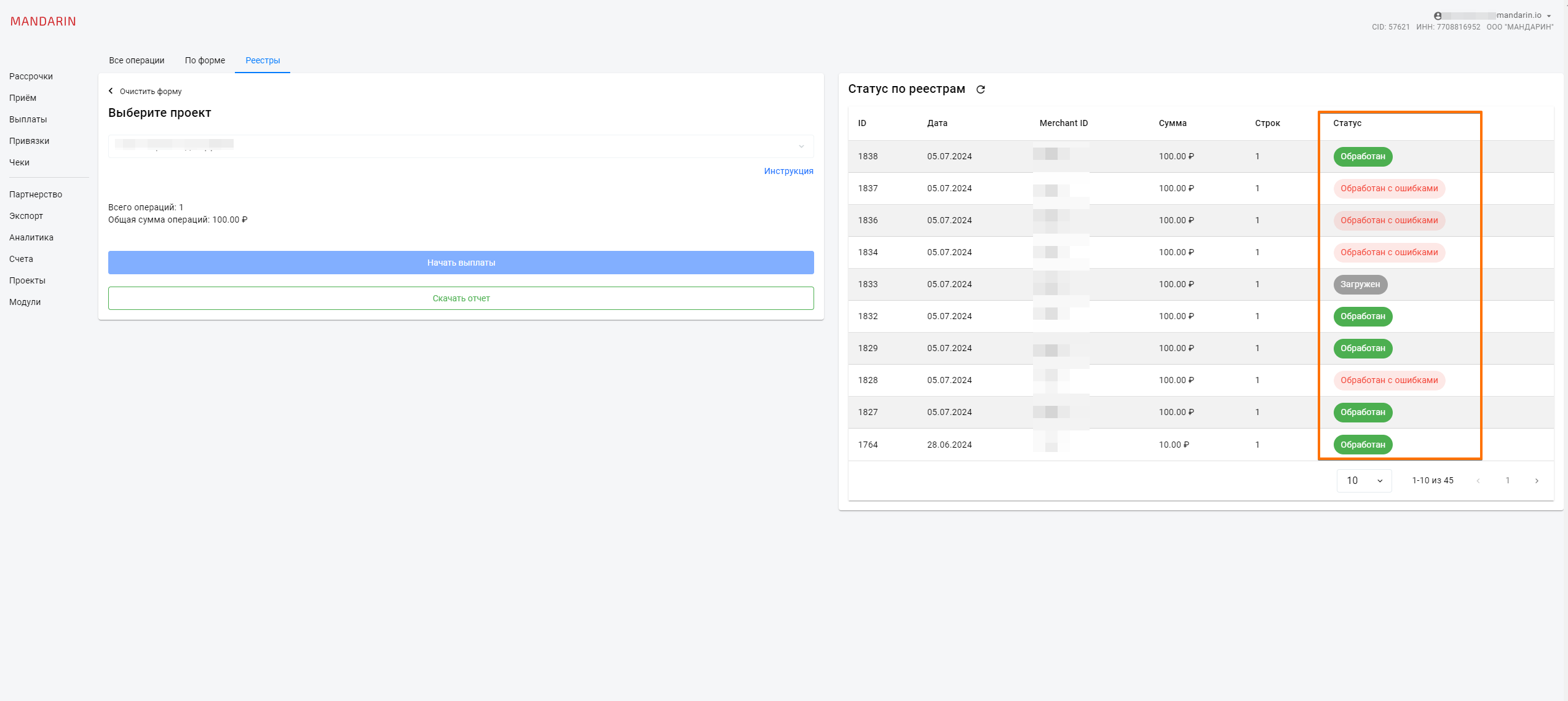Open Аналитика section in the sidebar
This screenshot has height=701, width=1568.
click(x=31, y=237)
